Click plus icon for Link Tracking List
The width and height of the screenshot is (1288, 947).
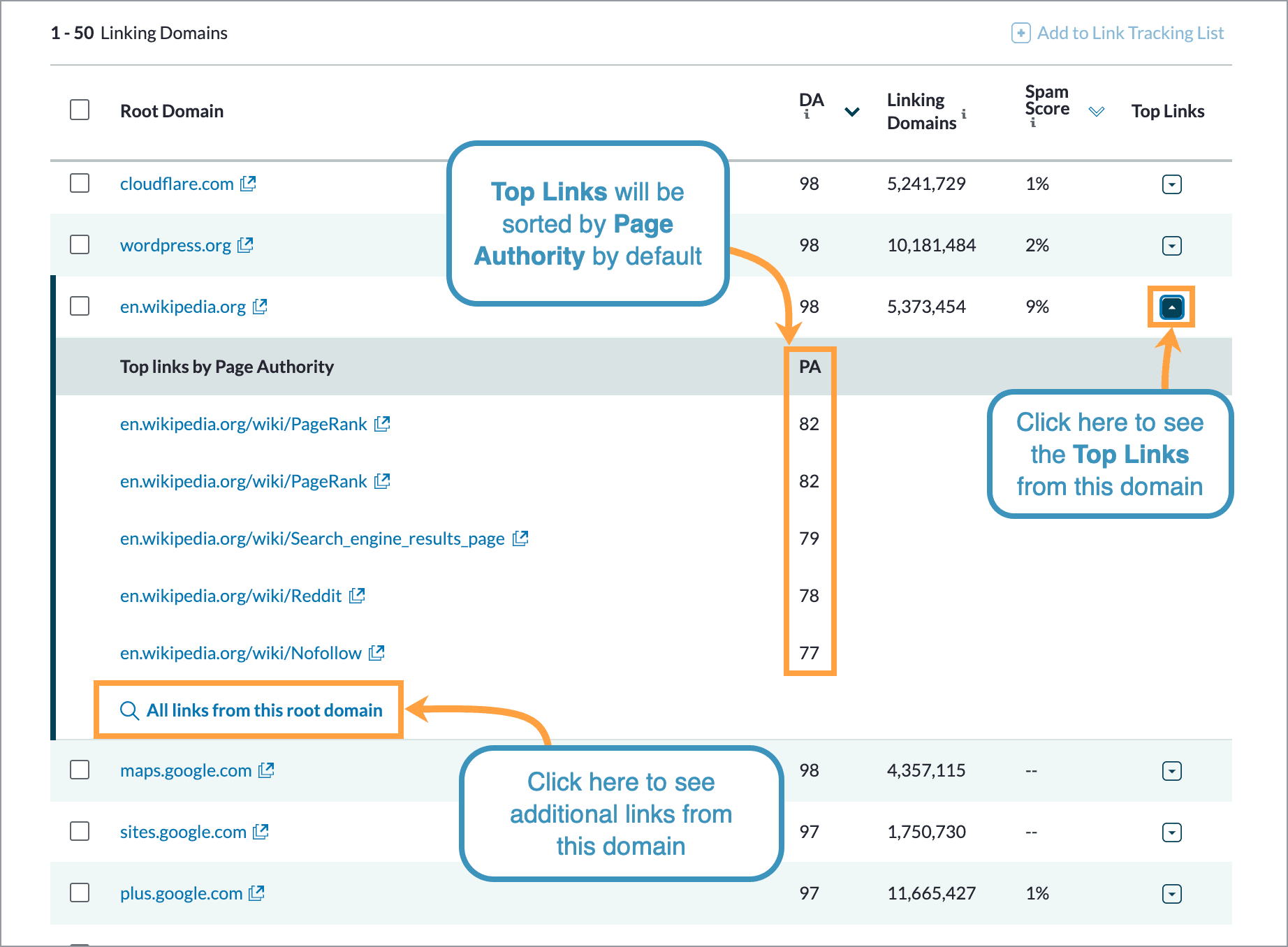(1020, 33)
